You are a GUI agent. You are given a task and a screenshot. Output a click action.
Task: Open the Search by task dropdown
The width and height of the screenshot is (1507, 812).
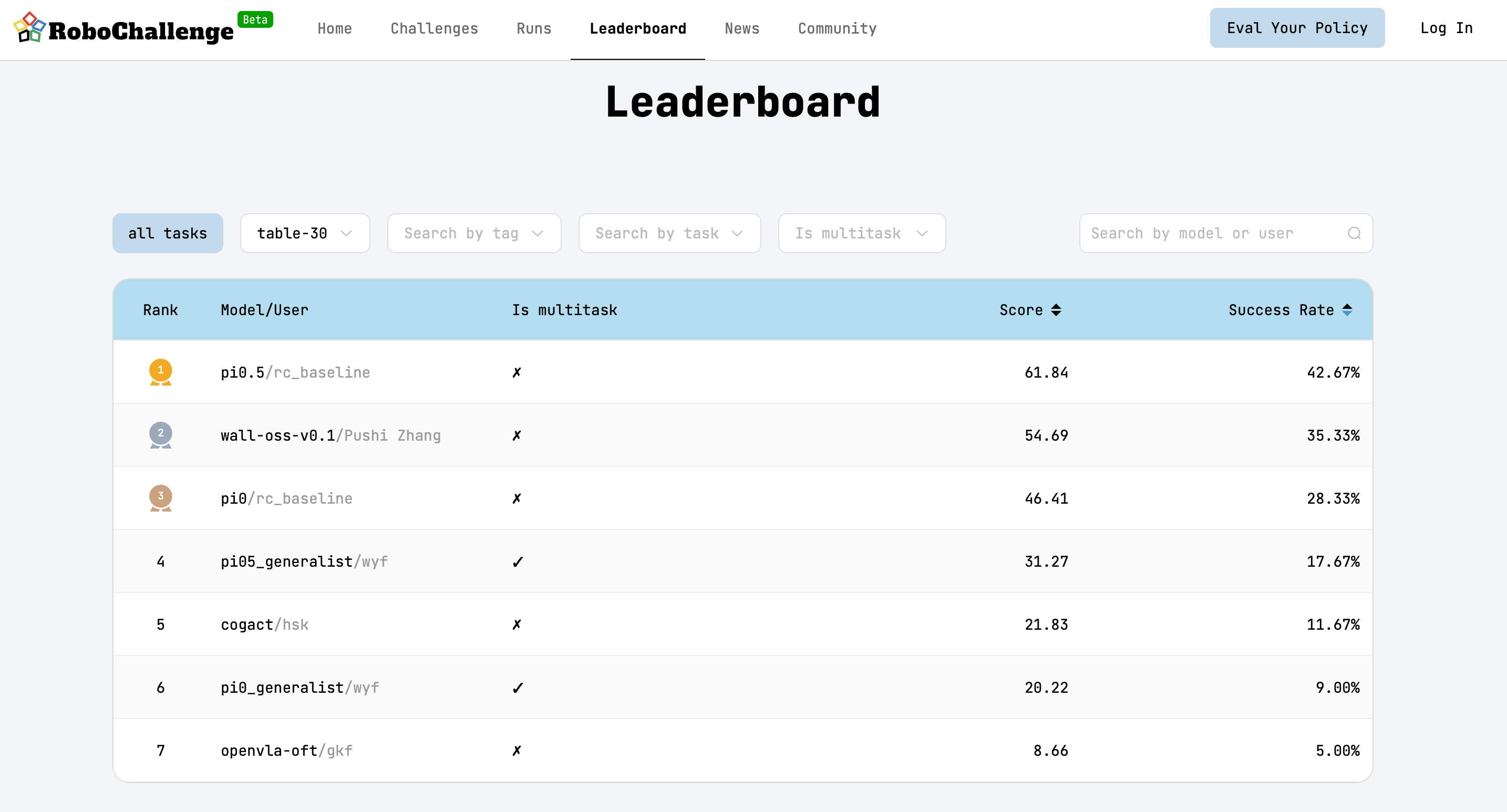pyautogui.click(x=669, y=233)
